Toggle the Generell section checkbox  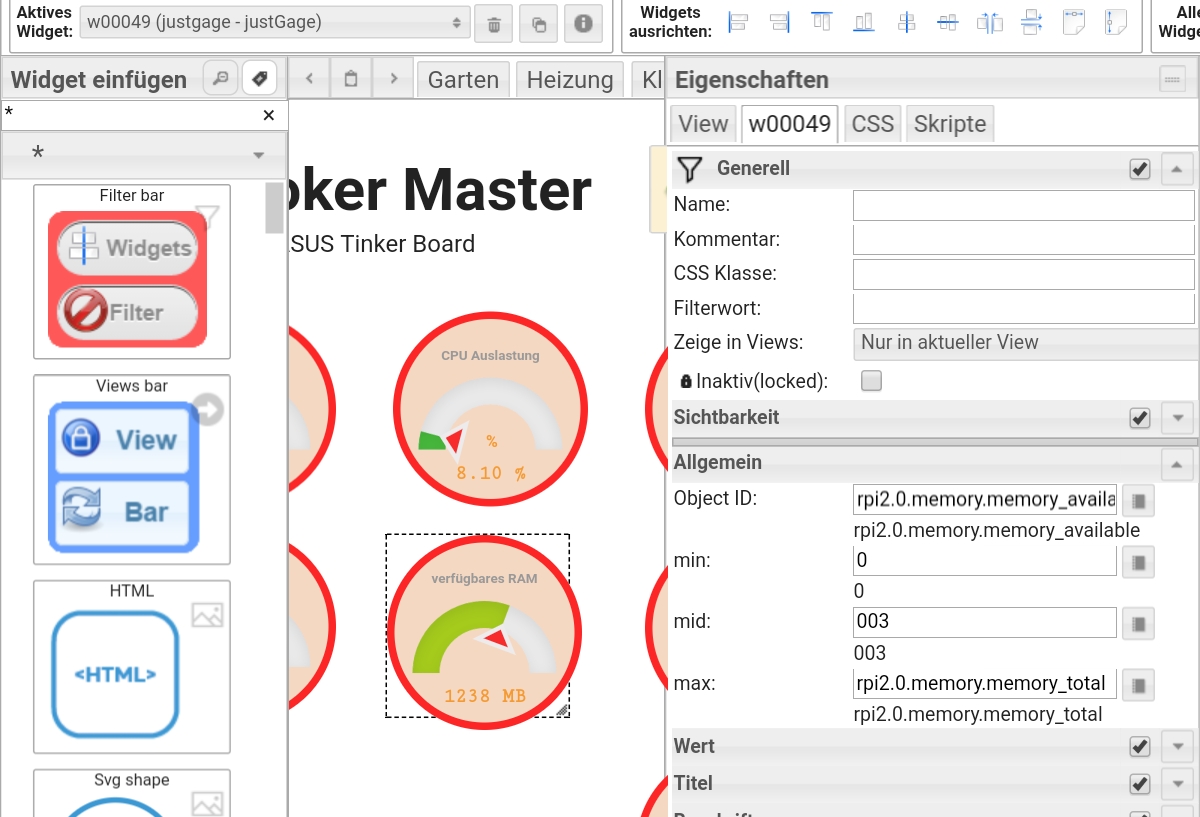(x=1140, y=169)
